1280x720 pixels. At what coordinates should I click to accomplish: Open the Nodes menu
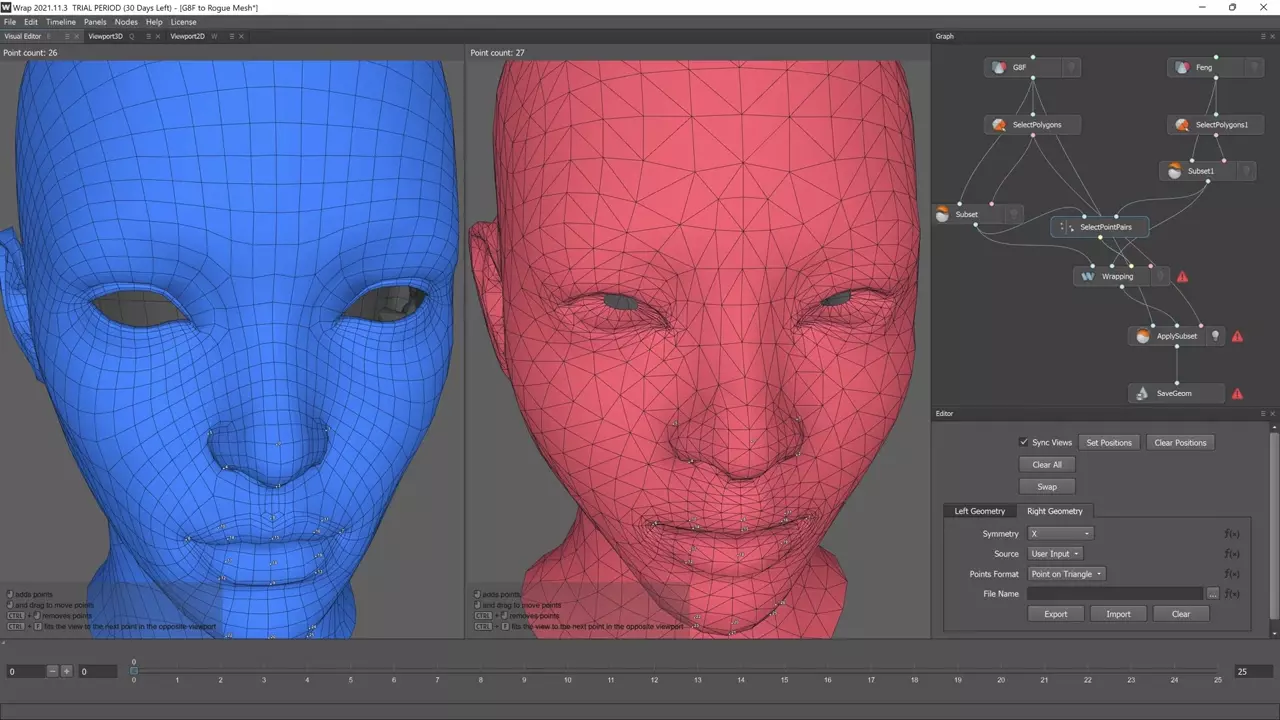tap(126, 22)
